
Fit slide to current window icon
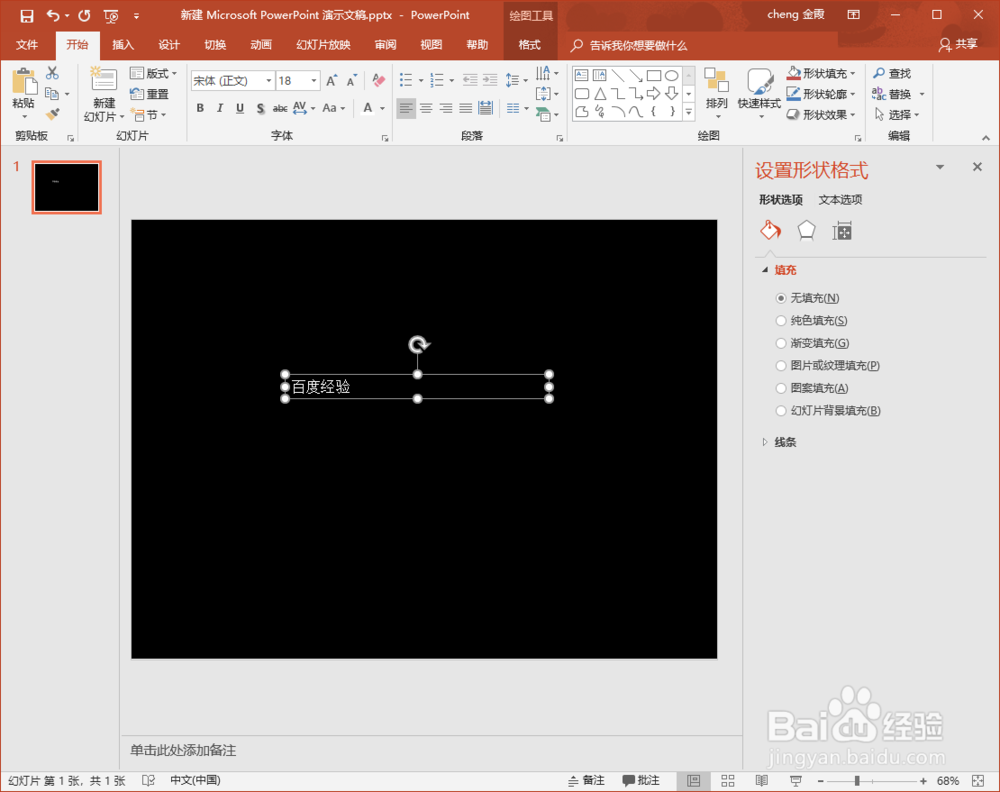(x=978, y=781)
